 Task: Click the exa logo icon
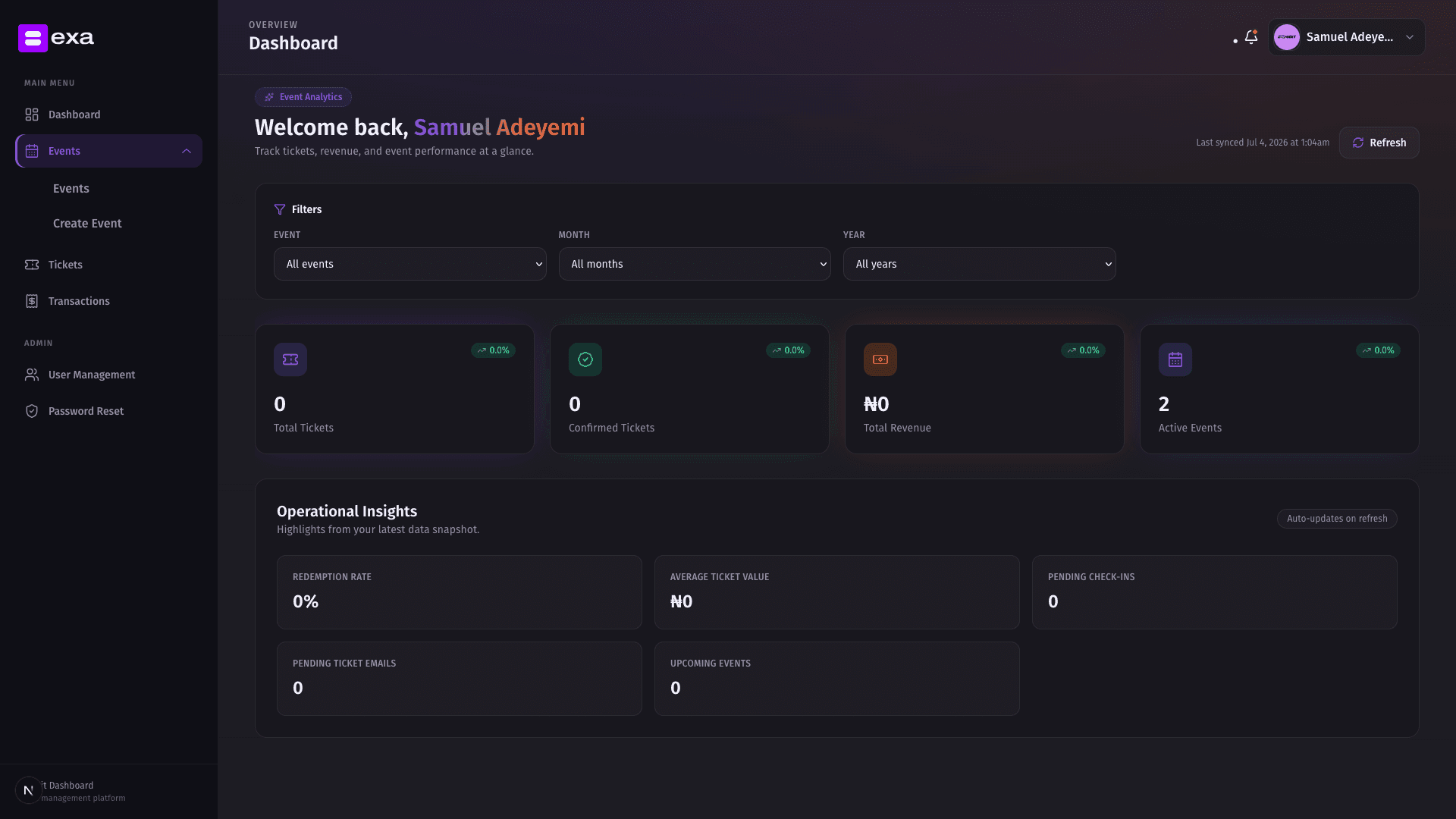pos(33,38)
